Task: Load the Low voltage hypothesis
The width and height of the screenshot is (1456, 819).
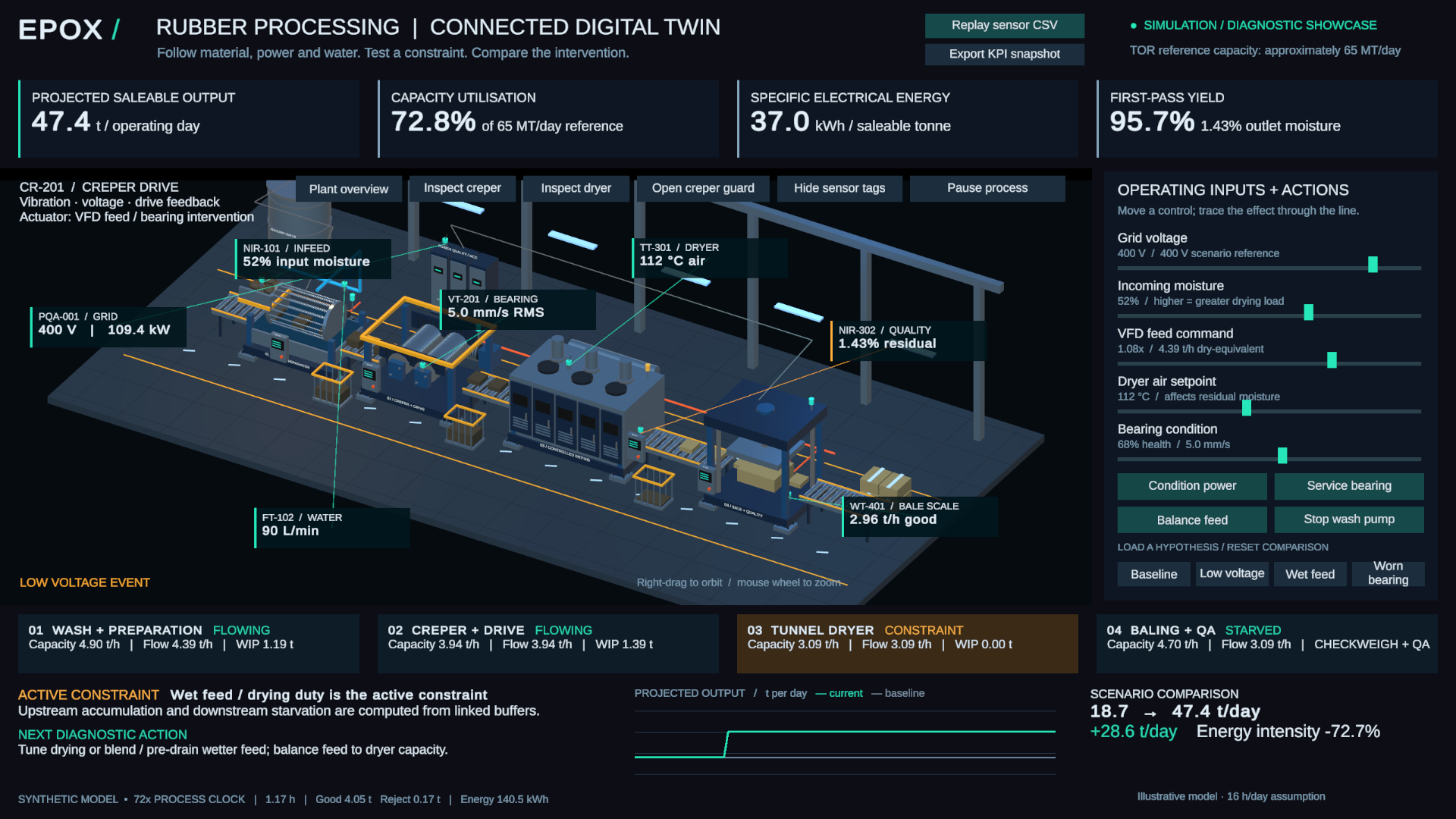Action: [1232, 574]
